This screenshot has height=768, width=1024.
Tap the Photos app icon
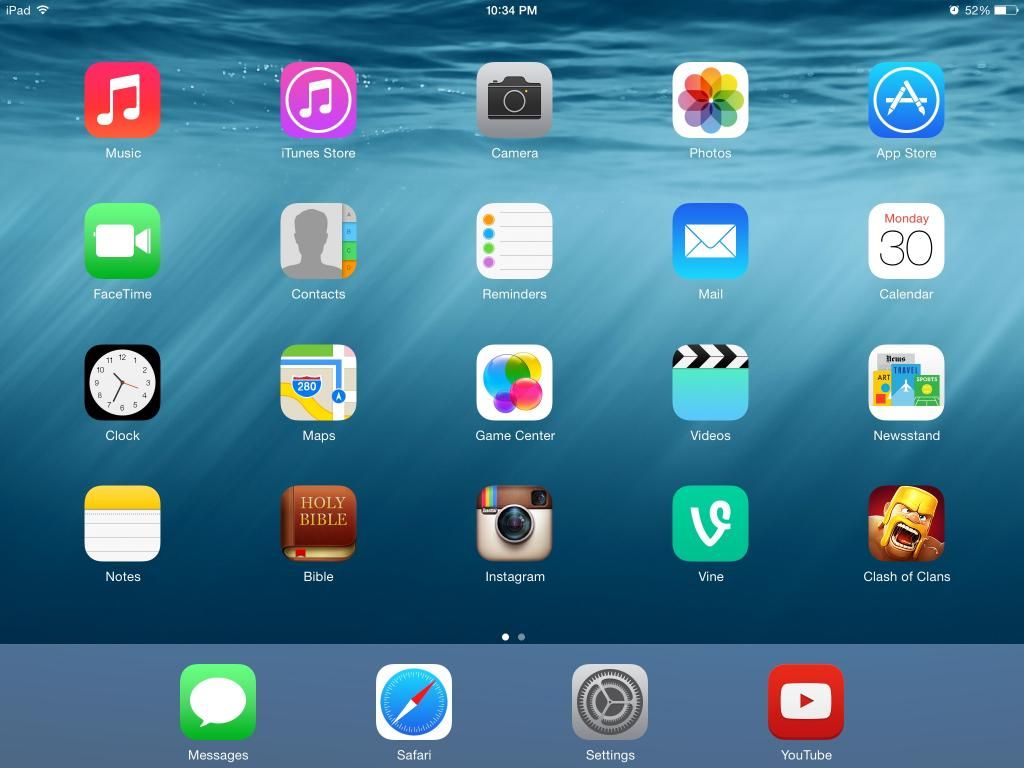(710, 100)
